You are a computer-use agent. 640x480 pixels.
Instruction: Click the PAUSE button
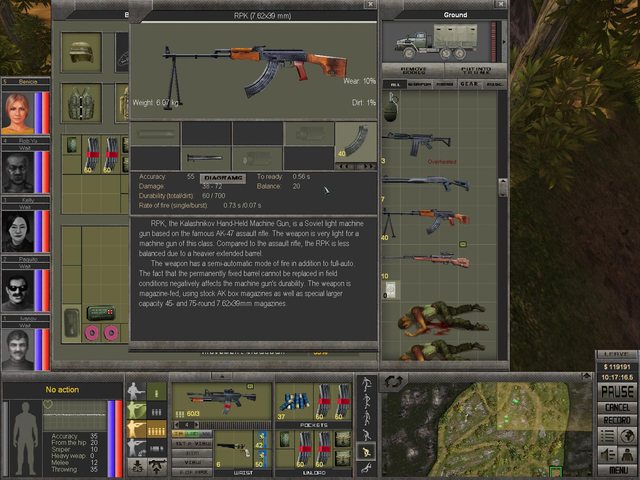point(617,392)
